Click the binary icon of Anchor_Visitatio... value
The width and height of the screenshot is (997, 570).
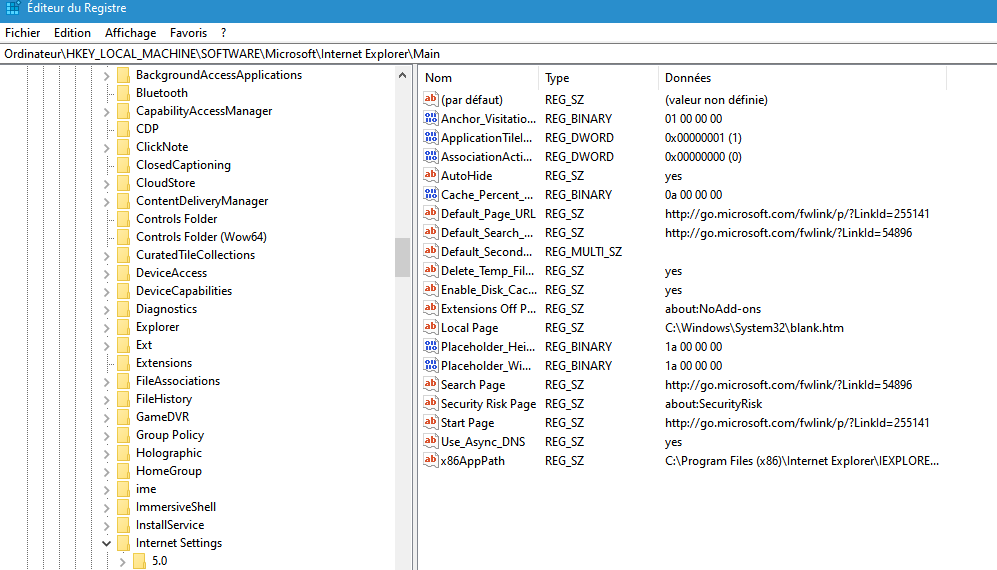pos(430,118)
